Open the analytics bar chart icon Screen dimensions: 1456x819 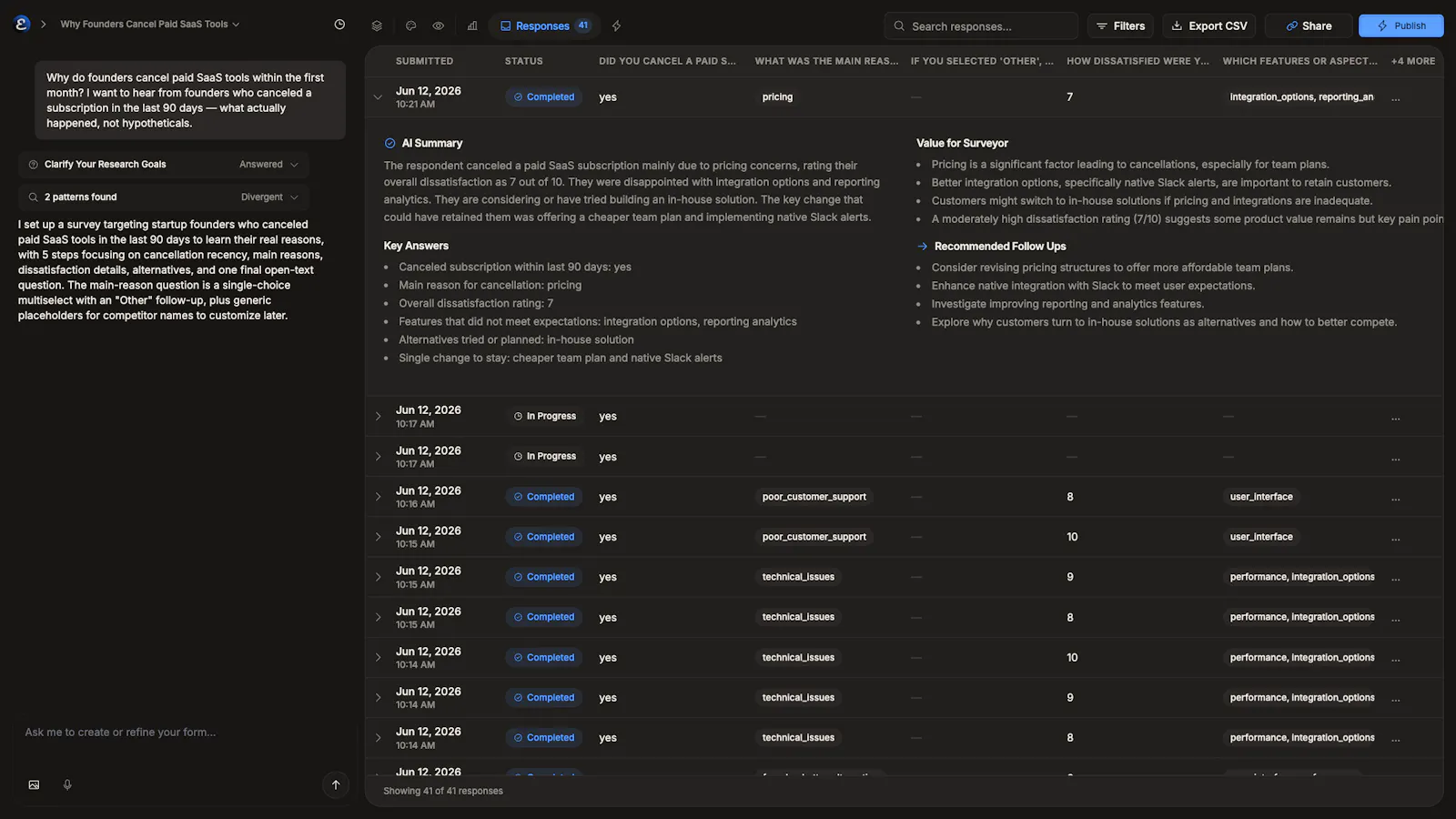click(472, 25)
